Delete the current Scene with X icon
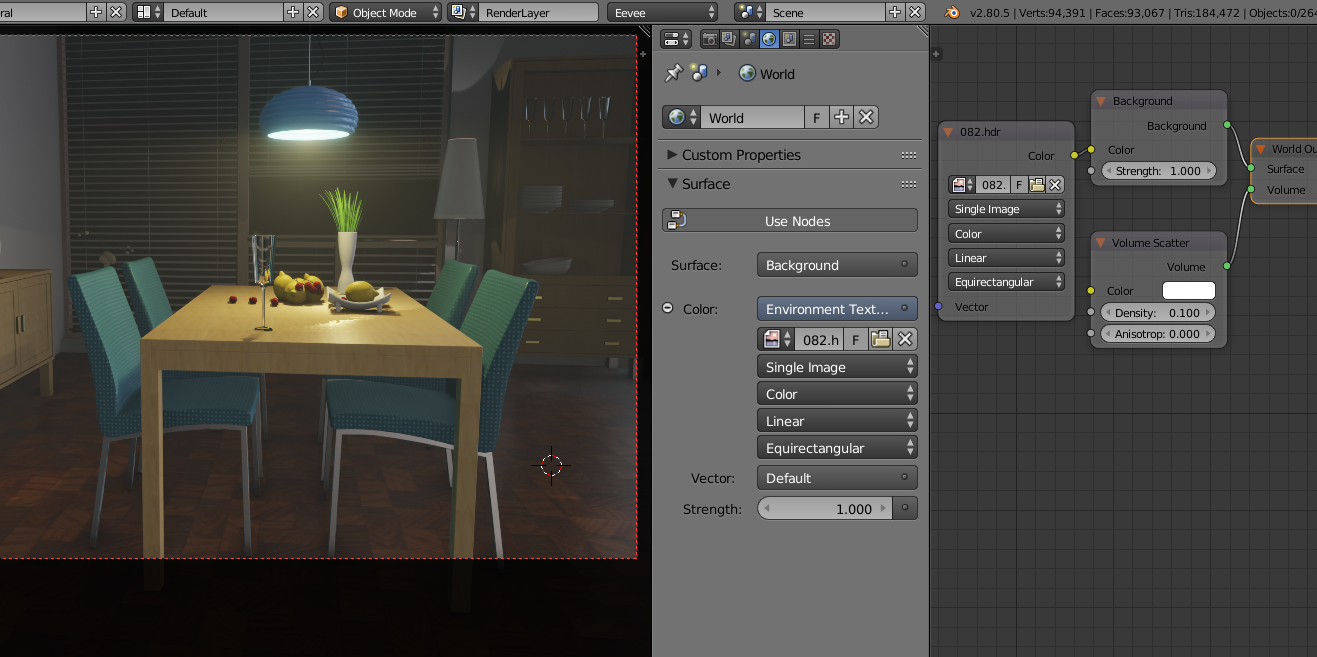The width and height of the screenshot is (1317, 657). 914,12
